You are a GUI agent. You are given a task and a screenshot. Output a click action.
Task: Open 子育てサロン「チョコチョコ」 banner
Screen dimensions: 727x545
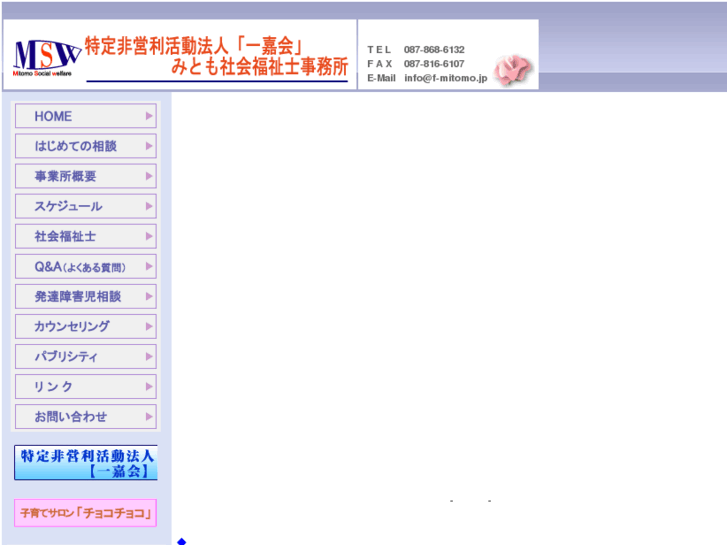tap(85, 513)
